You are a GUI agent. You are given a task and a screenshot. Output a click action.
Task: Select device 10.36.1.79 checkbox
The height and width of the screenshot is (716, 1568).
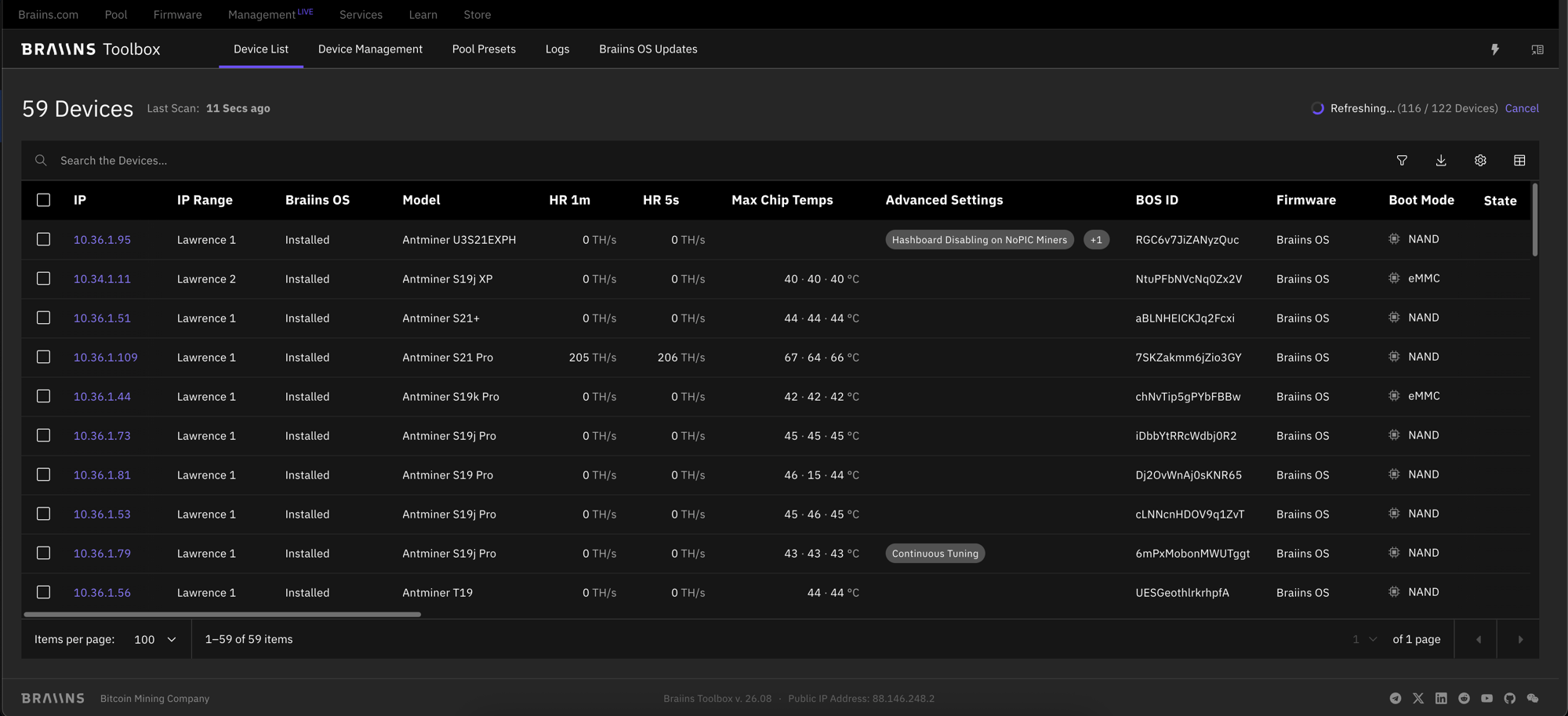(x=44, y=553)
